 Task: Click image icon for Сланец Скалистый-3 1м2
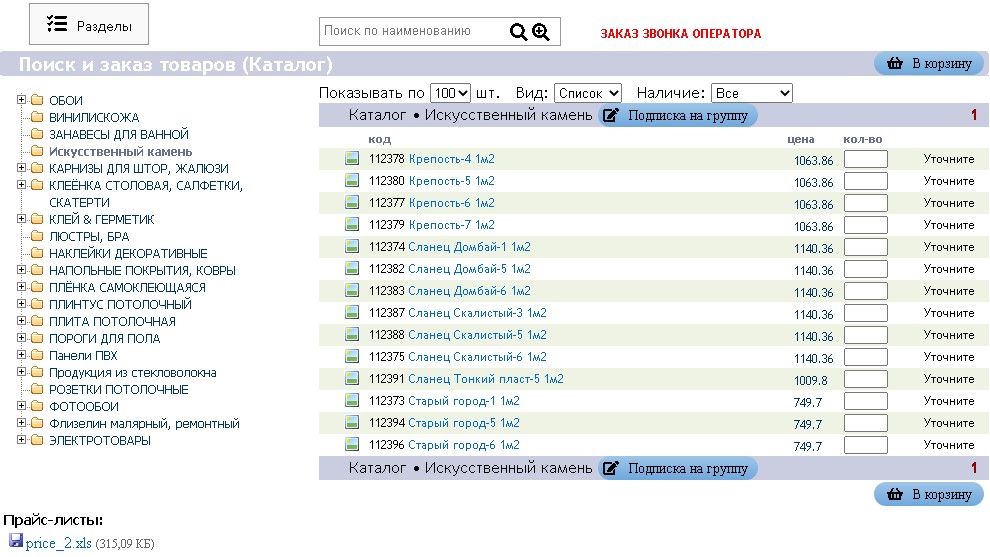[x=352, y=313]
